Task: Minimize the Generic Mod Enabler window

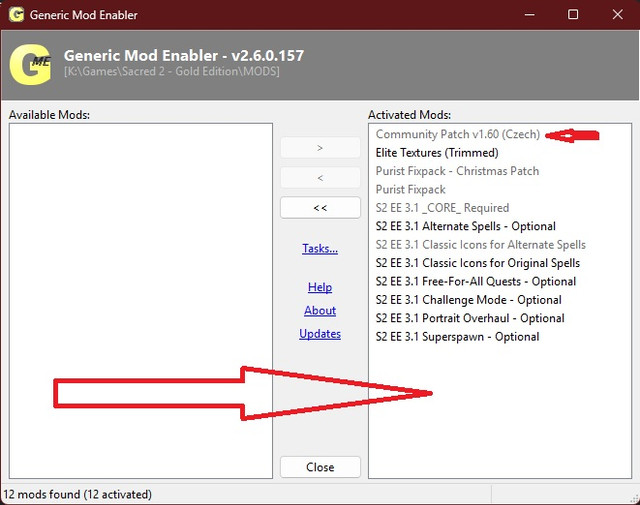Action: pos(529,15)
